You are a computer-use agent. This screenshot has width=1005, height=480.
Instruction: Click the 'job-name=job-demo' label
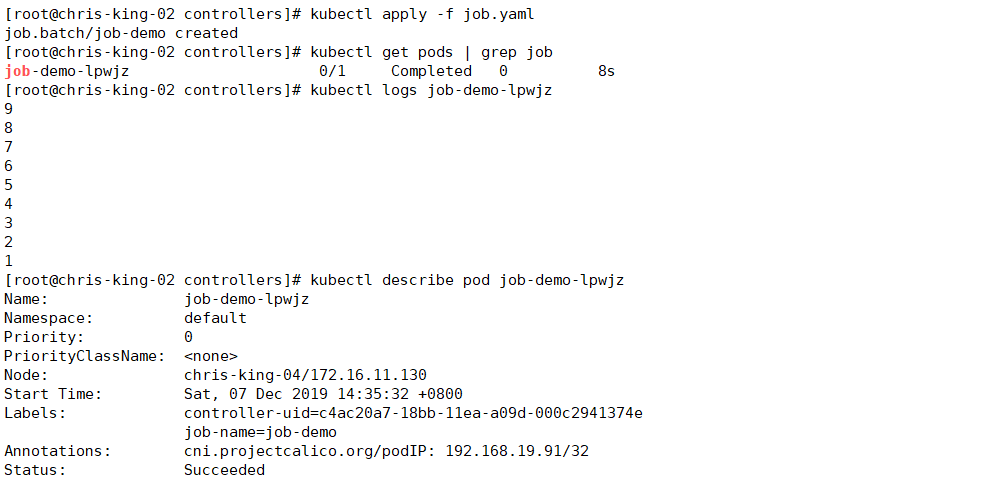point(260,432)
